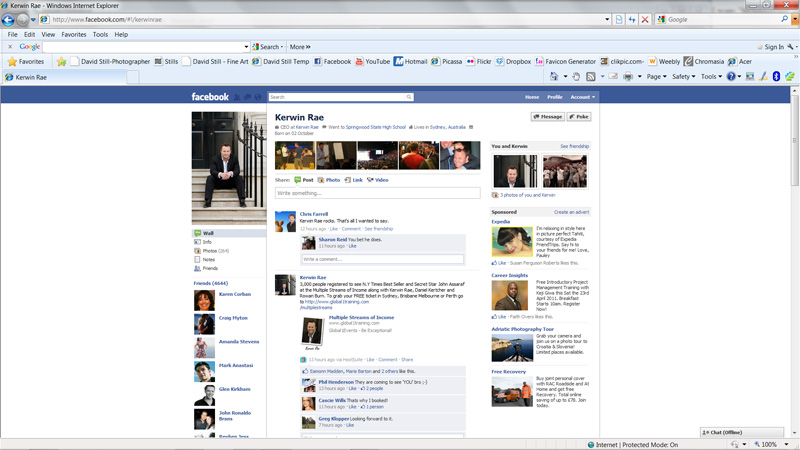Expand Google toolbar search box dropdown

tap(246, 46)
